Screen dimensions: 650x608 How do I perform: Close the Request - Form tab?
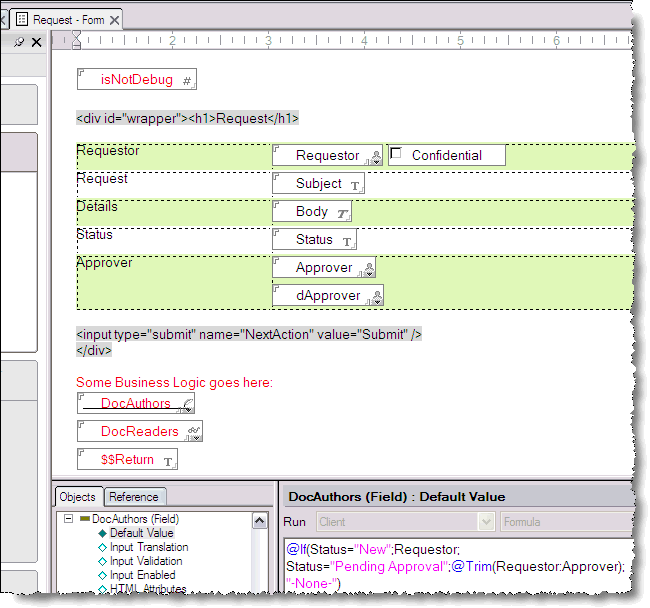tap(114, 20)
